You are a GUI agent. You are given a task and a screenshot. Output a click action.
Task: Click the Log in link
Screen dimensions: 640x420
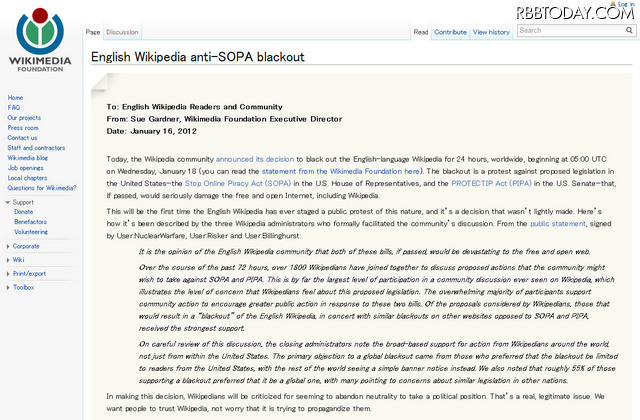tap(626, 4)
